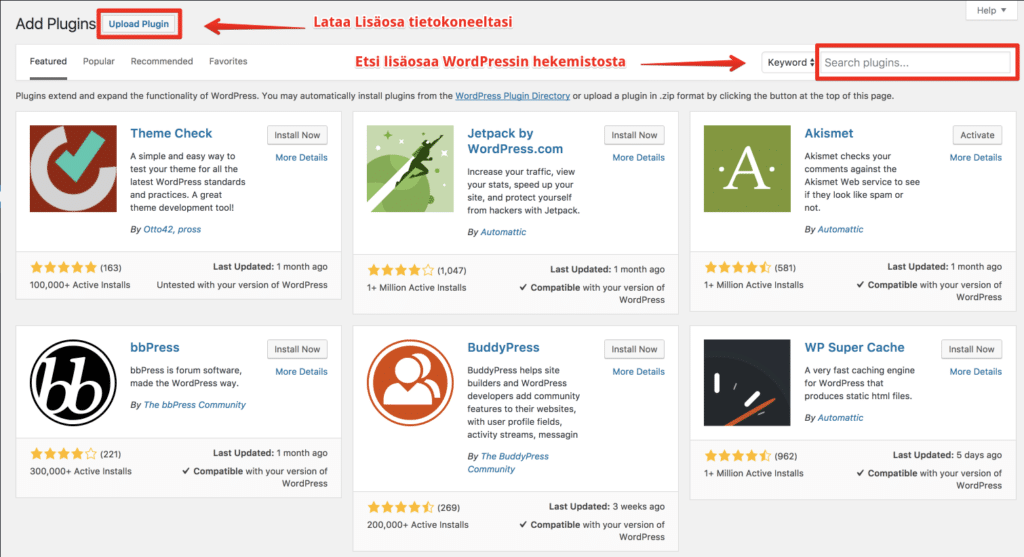The image size is (1024, 557).
Task: Install the Theme Check plugin
Action: 297,135
